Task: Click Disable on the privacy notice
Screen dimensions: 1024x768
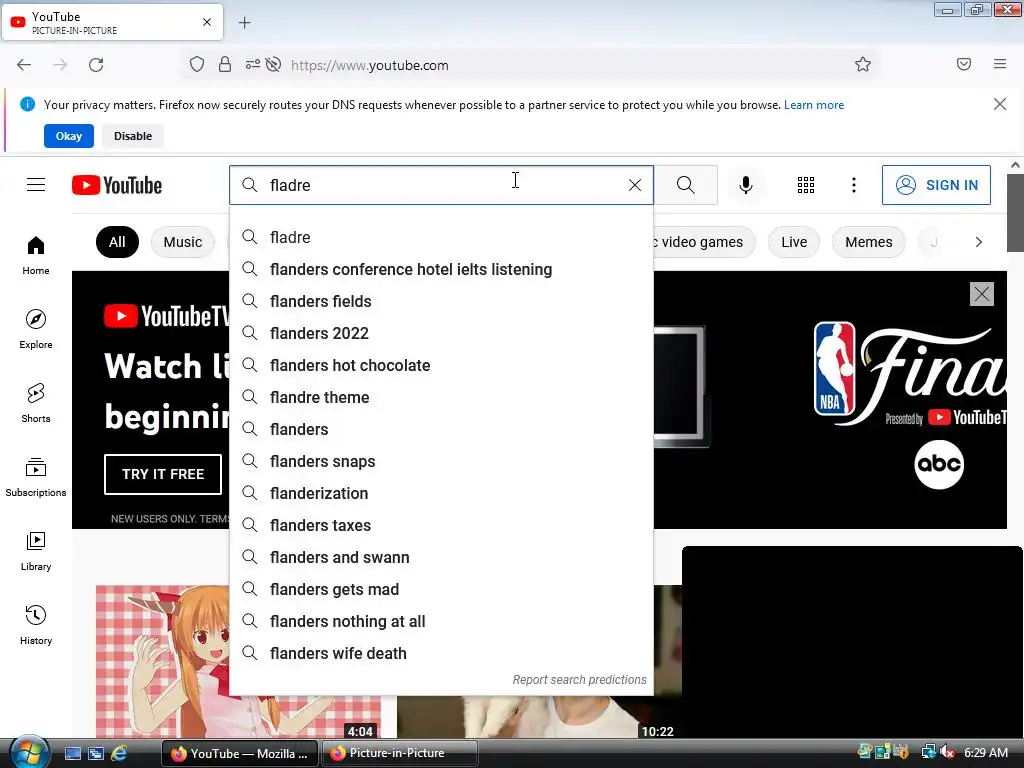Action: (133, 136)
